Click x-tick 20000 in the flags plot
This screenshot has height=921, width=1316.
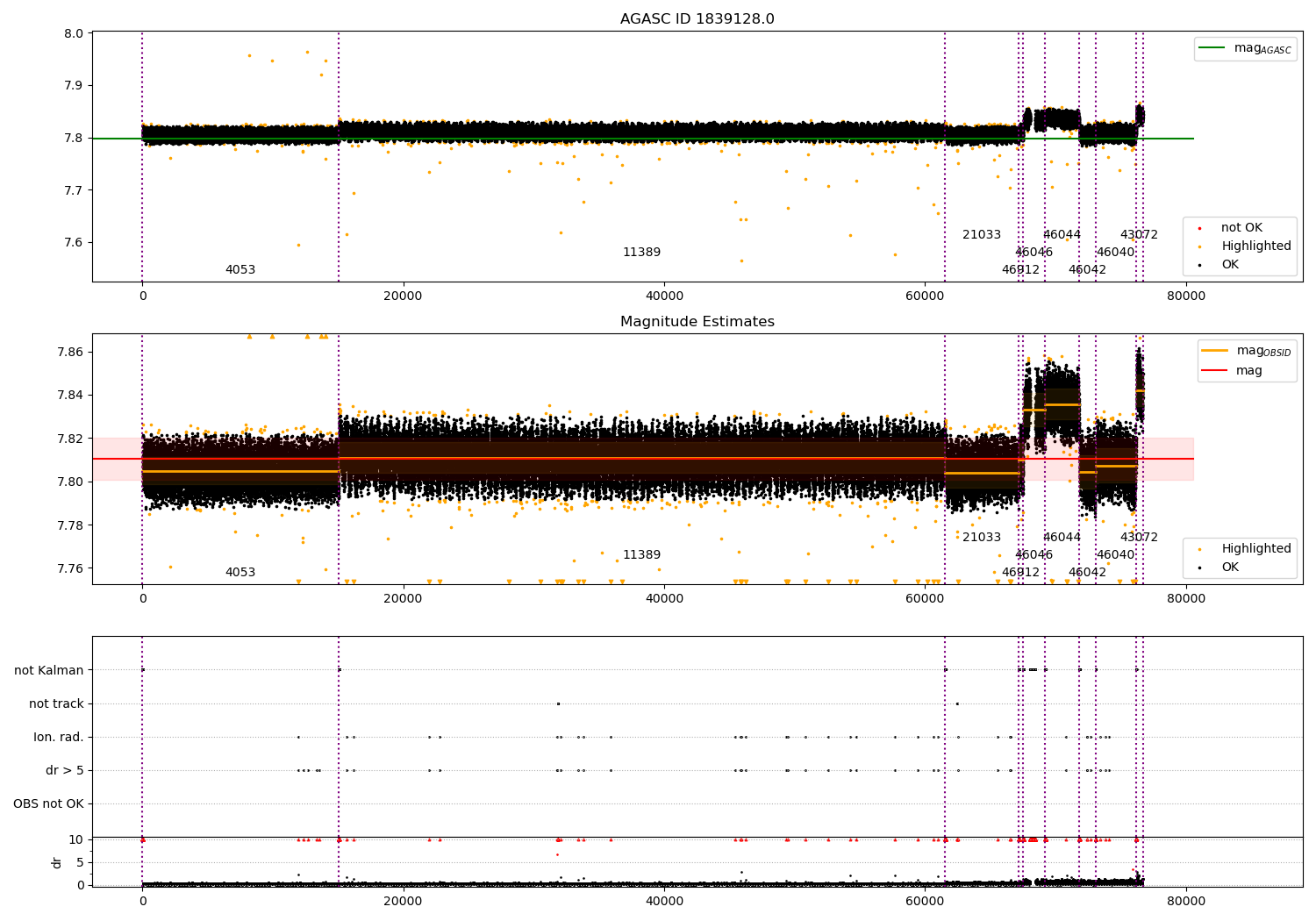click(404, 901)
